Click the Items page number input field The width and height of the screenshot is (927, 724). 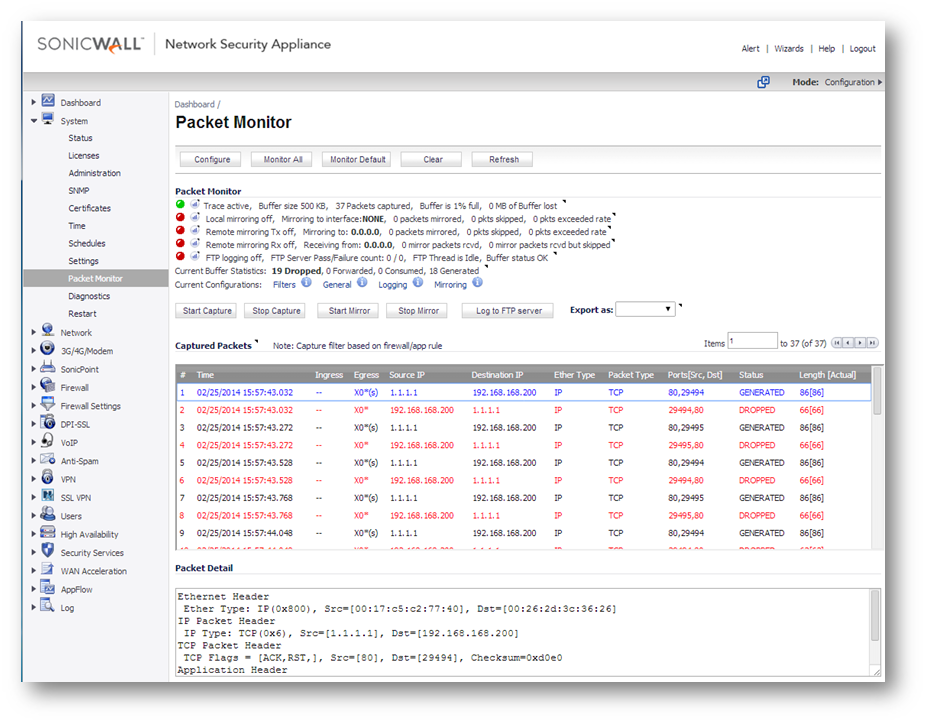coord(752,342)
